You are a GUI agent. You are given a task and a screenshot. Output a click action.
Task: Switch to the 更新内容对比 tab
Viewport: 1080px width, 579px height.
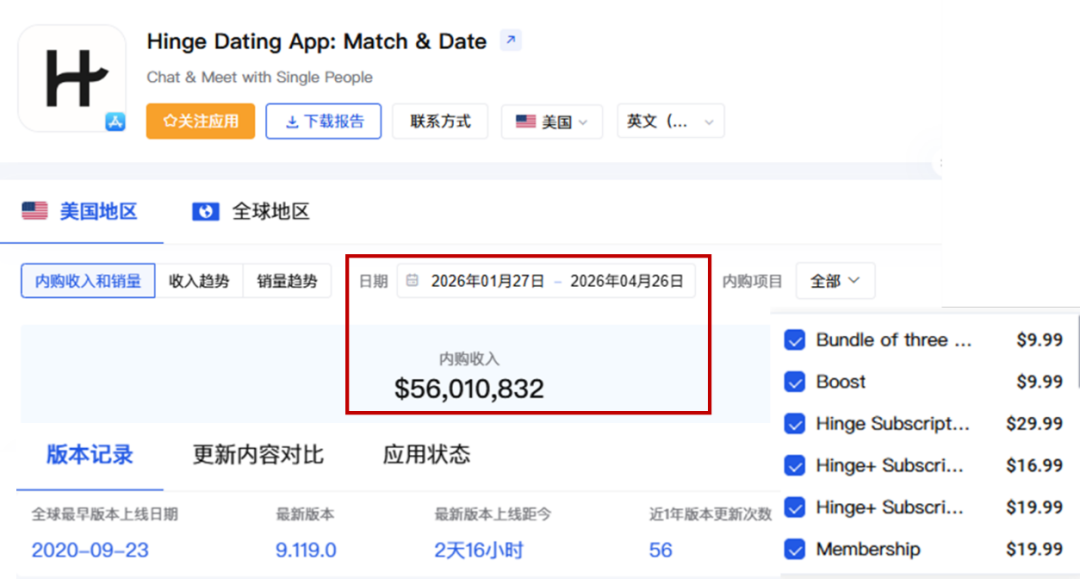point(258,454)
